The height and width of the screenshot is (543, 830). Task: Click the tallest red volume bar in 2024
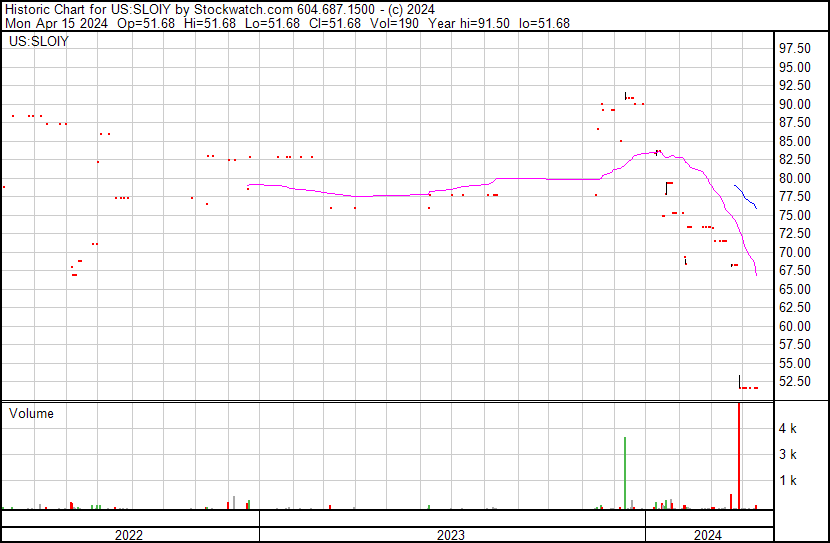point(739,456)
